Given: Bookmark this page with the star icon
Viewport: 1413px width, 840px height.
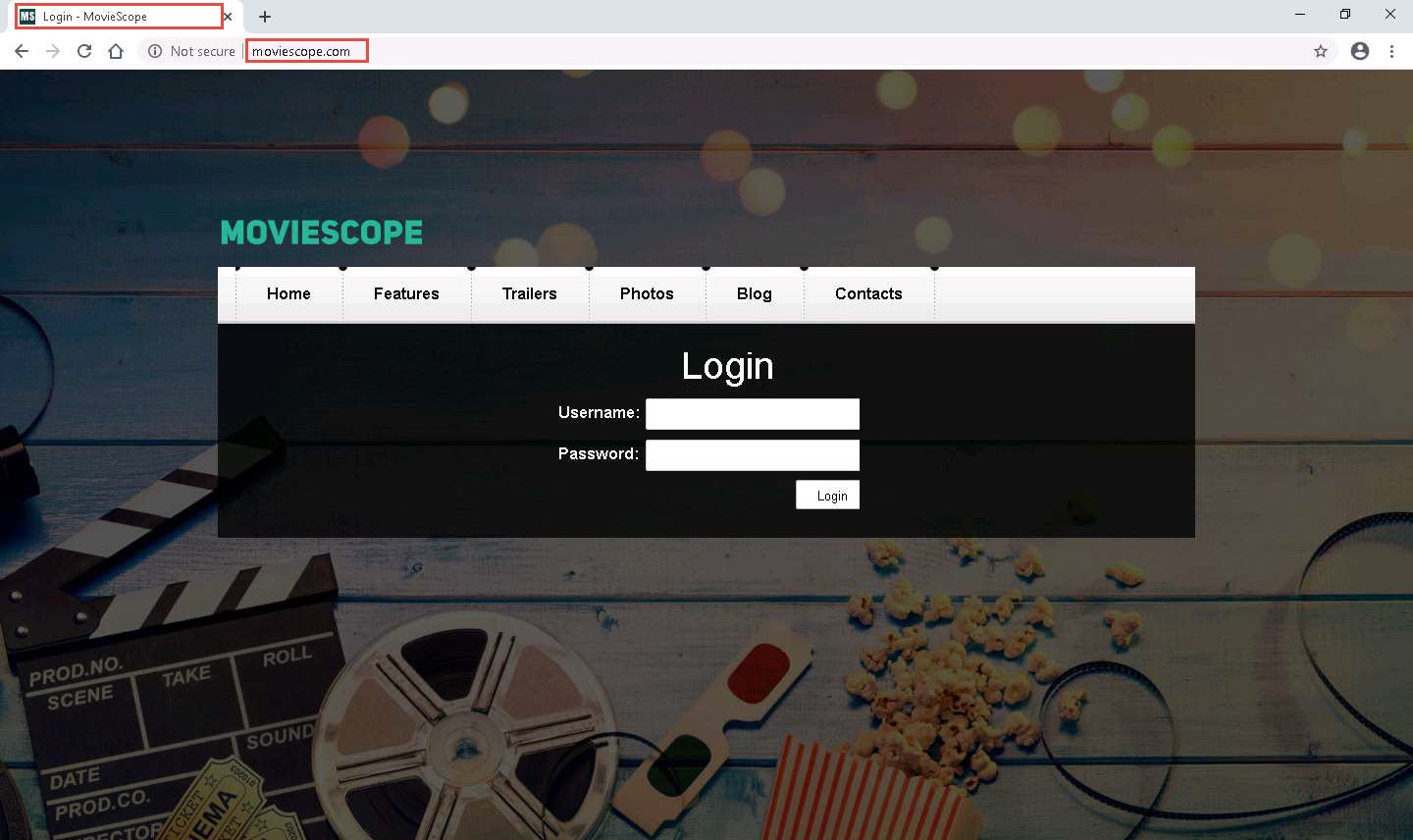Looking at the screenshot, I should coord(1321,51).
